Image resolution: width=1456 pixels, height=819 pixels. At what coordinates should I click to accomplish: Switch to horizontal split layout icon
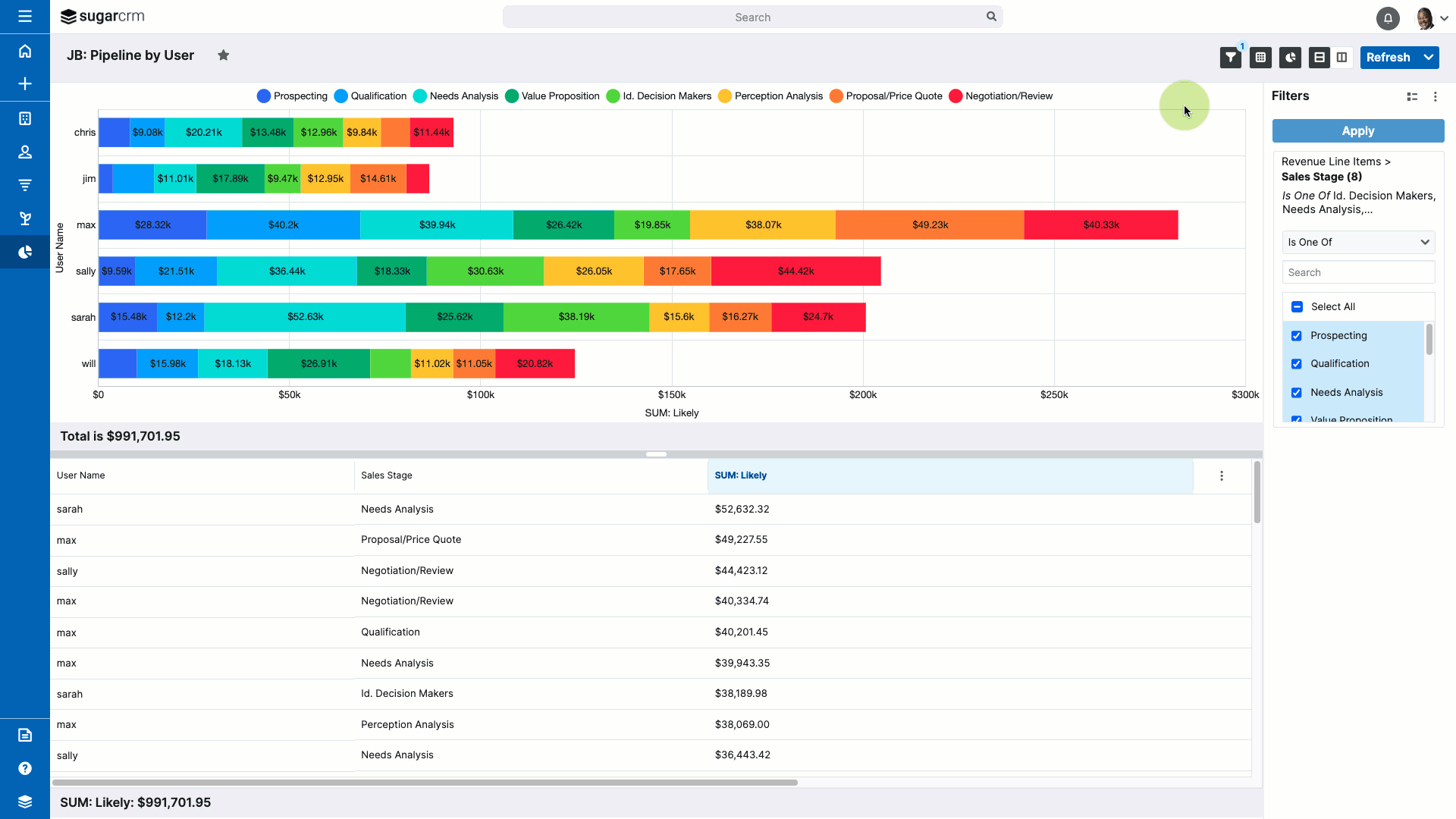click(1319, 58)
